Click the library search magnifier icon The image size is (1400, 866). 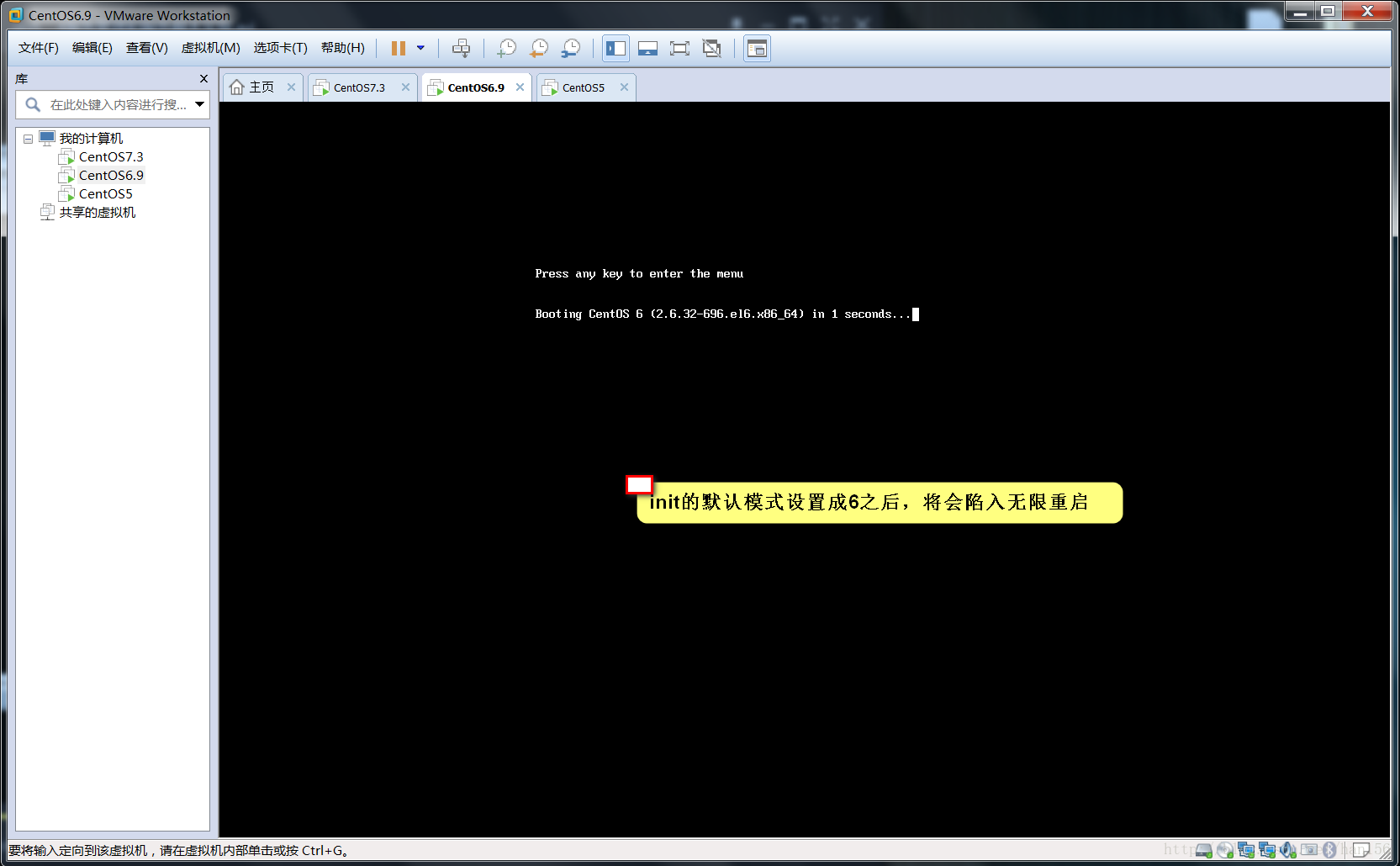[x=33, y=104]
